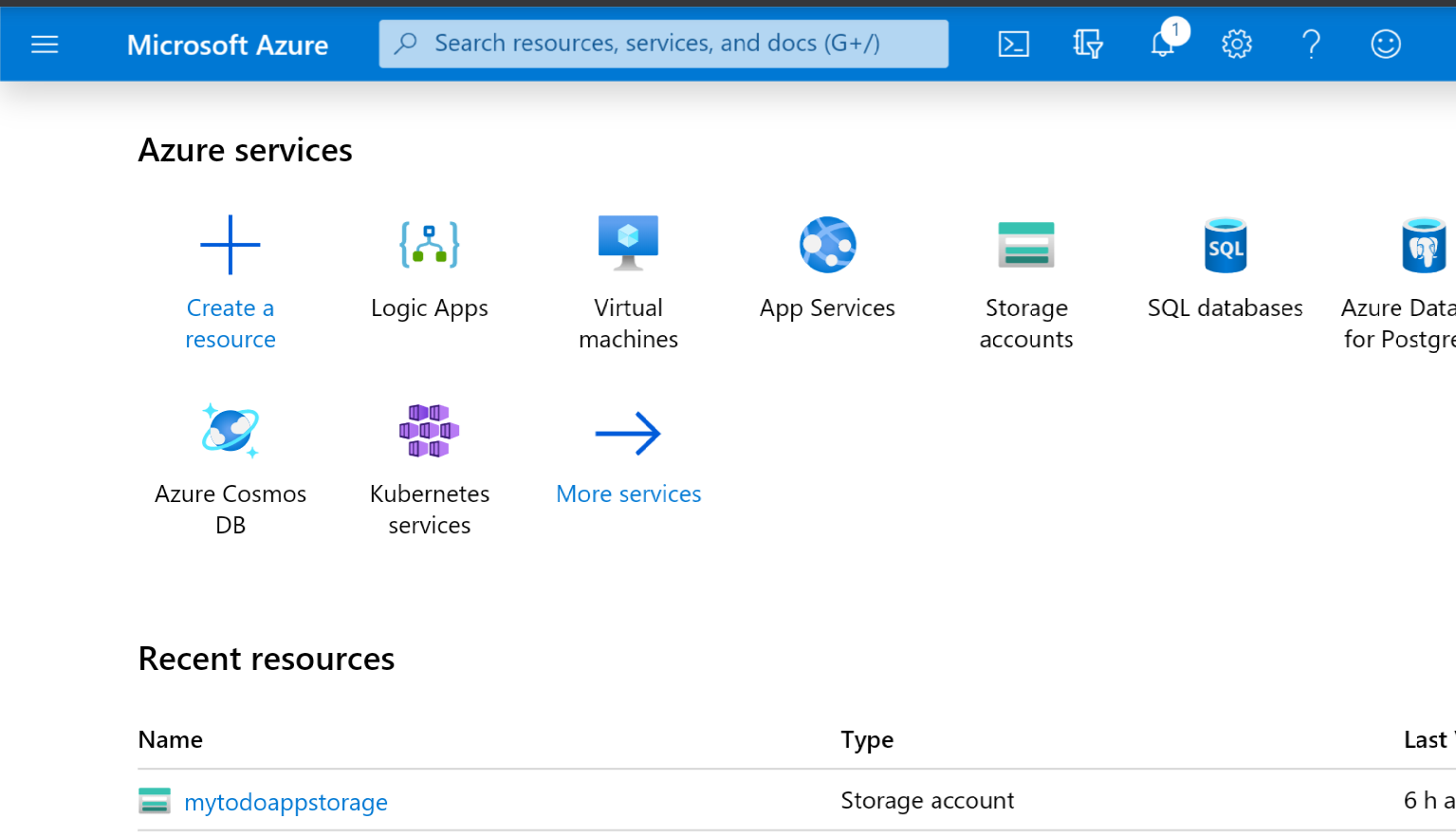This screenshot has width=1456, height=837.
Task: Open Kubernetes services
Action: pos(430,431)
